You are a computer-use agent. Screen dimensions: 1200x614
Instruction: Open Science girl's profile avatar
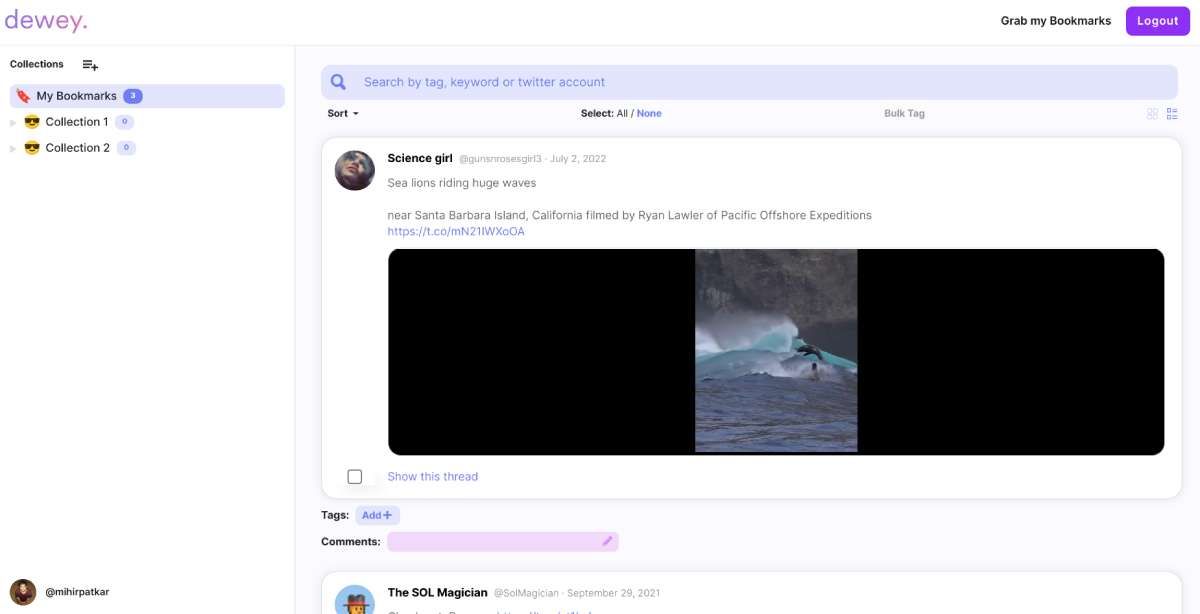tap(354, 170)
